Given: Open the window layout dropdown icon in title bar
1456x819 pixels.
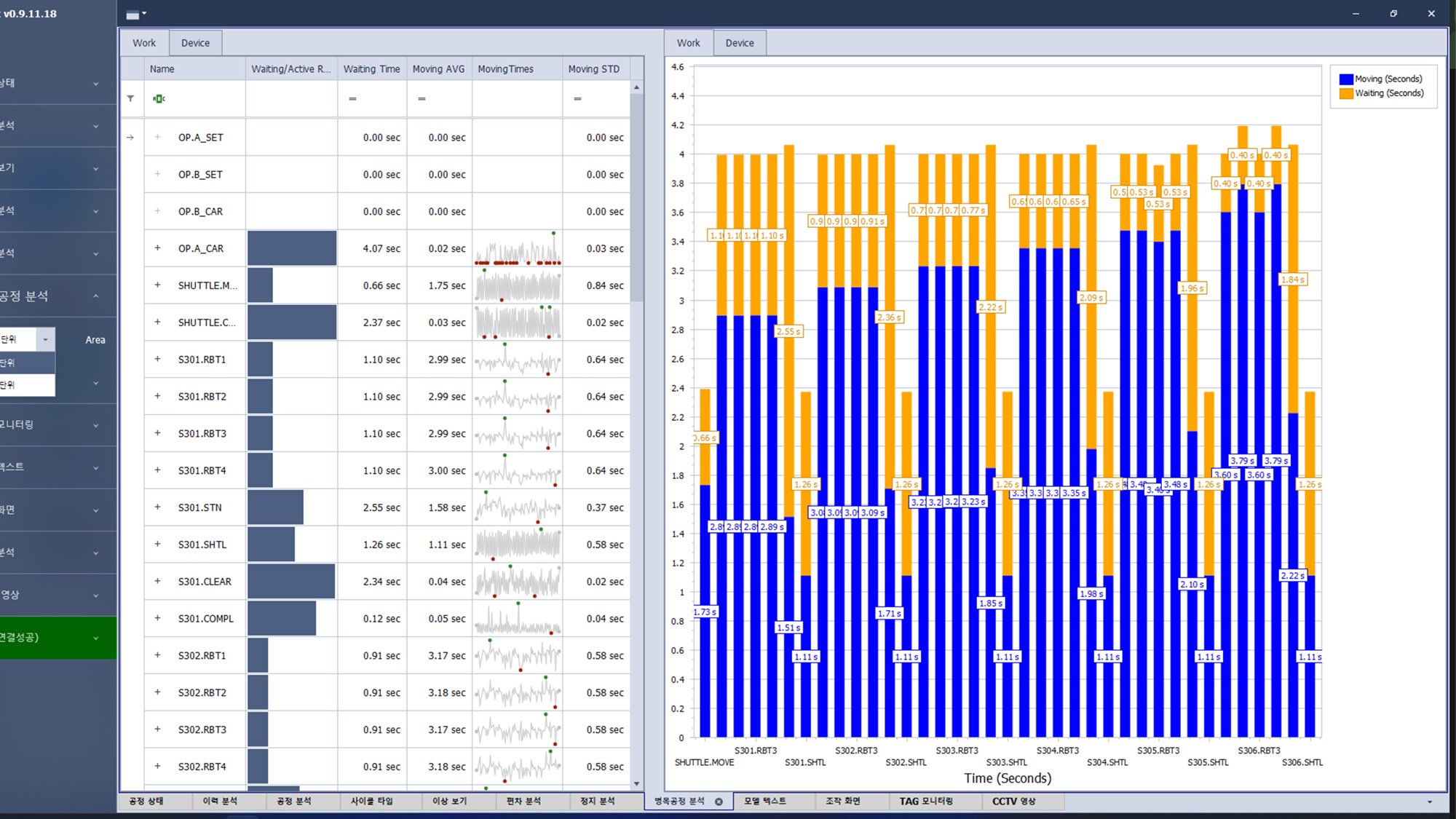Looking at the screenshot, I should (x=136, y=14).
